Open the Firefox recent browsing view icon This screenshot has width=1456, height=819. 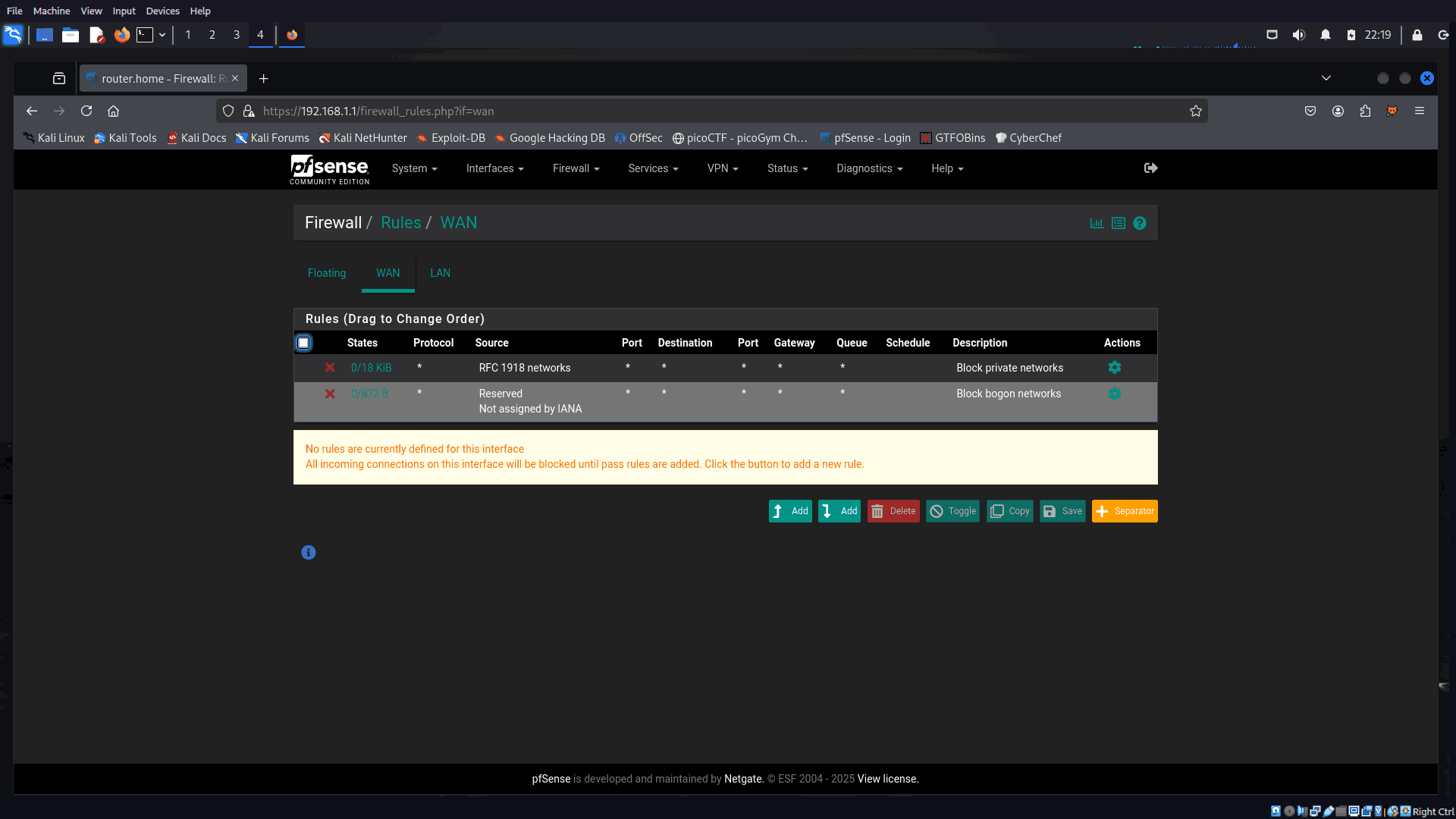[59, 79]
